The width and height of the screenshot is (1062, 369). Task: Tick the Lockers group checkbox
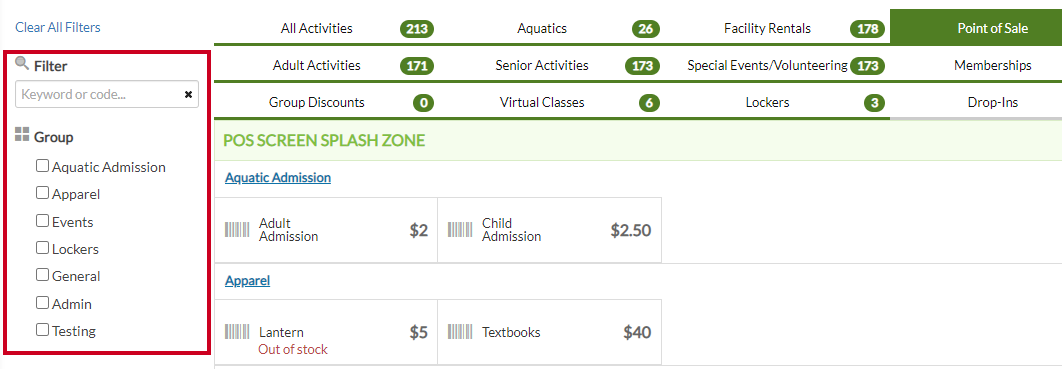click(x=43, y=248)
